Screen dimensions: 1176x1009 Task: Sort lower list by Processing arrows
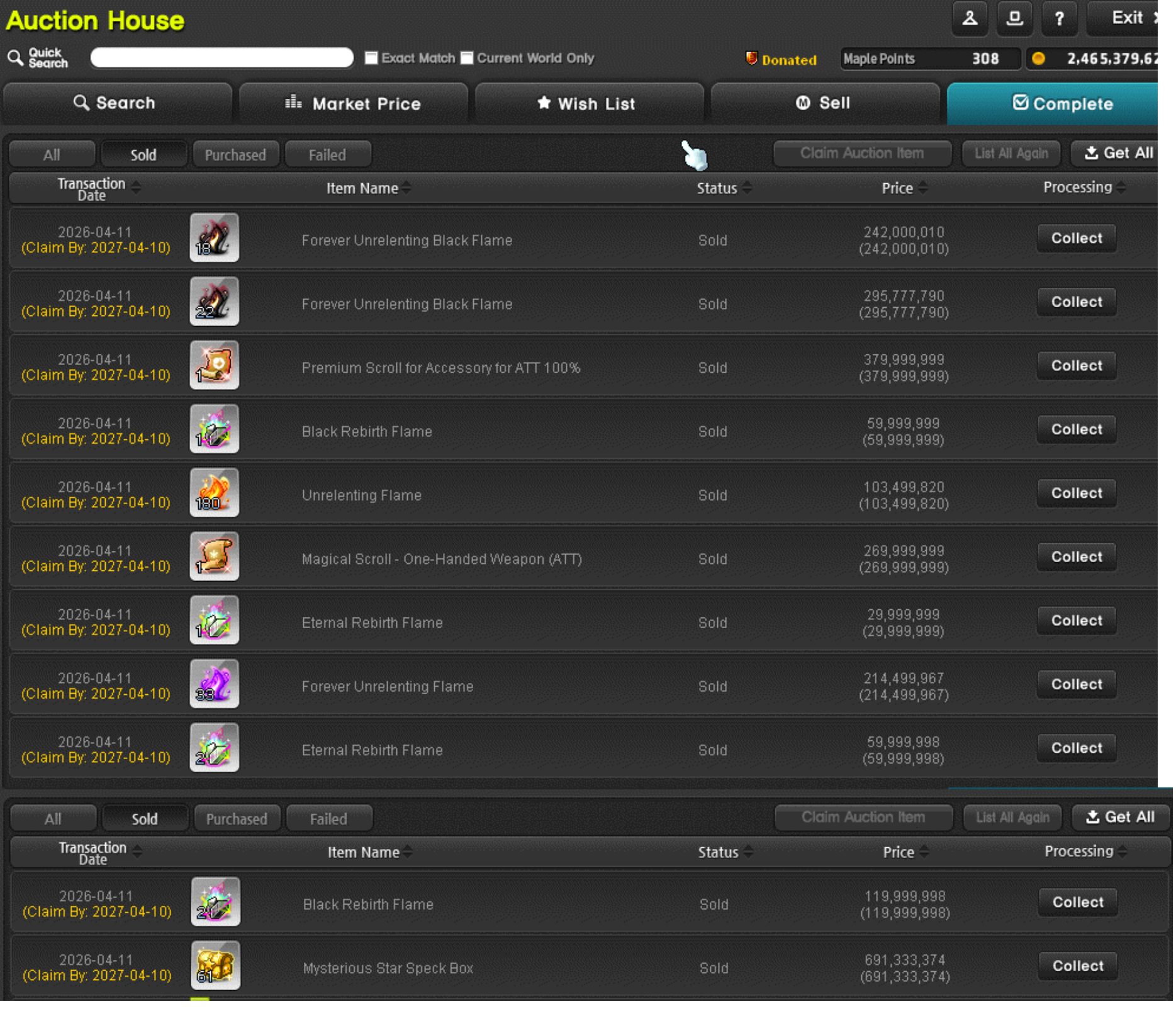pyautogui.click(x=1123, y=852)
